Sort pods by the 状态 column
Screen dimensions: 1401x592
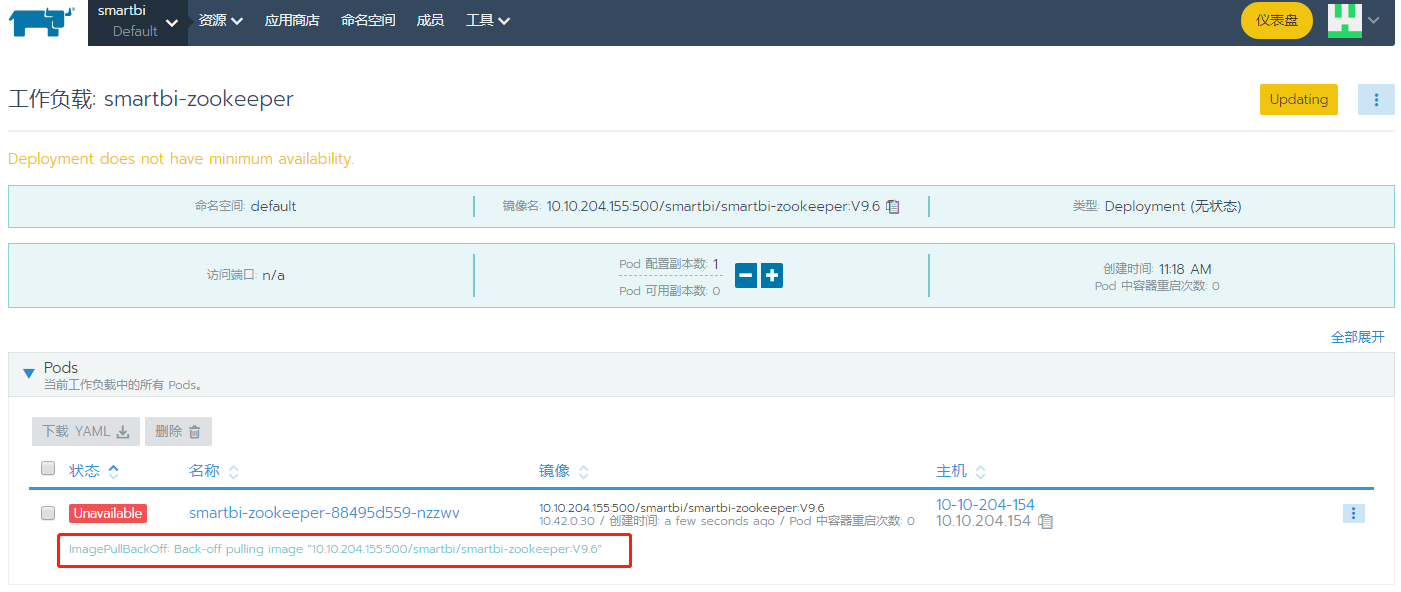(94, 470)
